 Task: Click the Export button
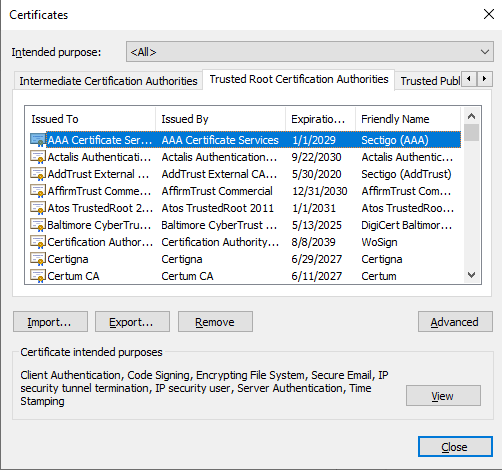132,322
